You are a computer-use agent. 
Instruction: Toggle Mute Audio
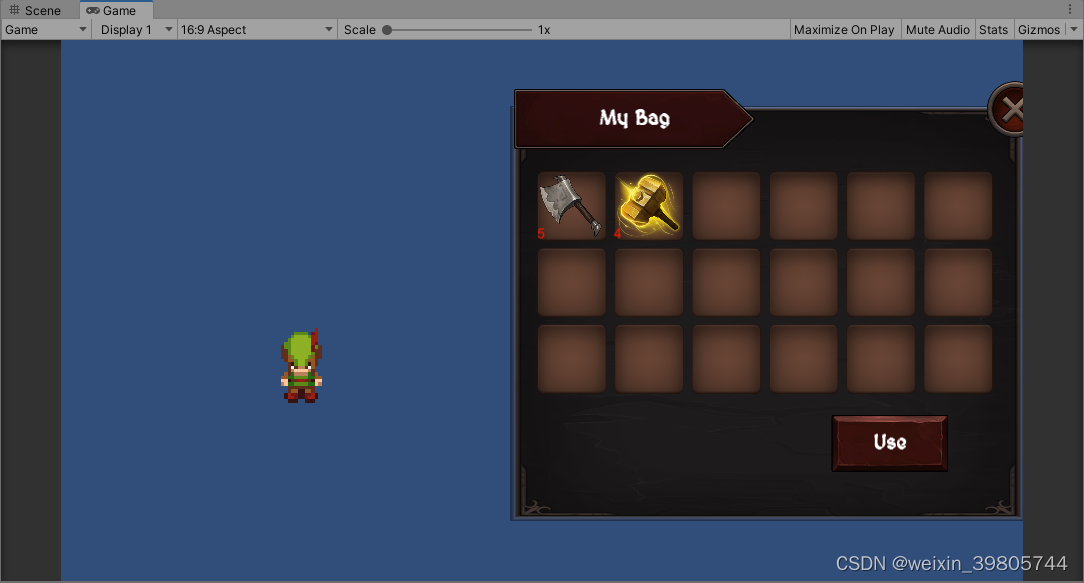tap(937, 30)
